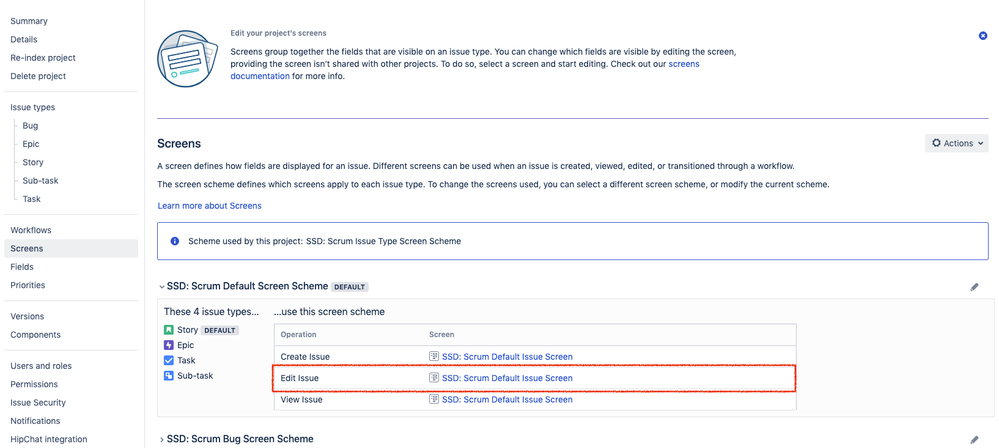Dismiss the screens info banner with the close icon
The height and width of the screenshot is (448, 999).
[x=982, y=36]
